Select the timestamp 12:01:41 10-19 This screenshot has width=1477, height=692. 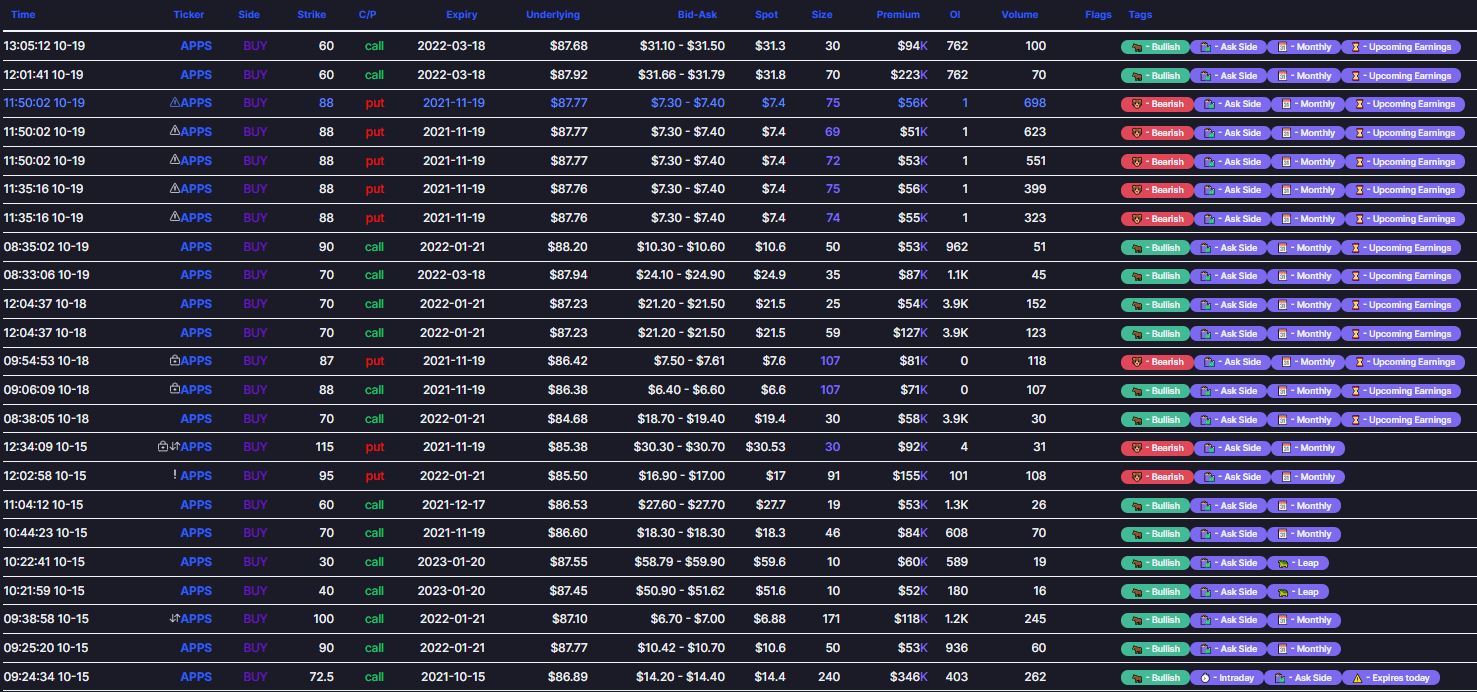click(x=44, y=74)
